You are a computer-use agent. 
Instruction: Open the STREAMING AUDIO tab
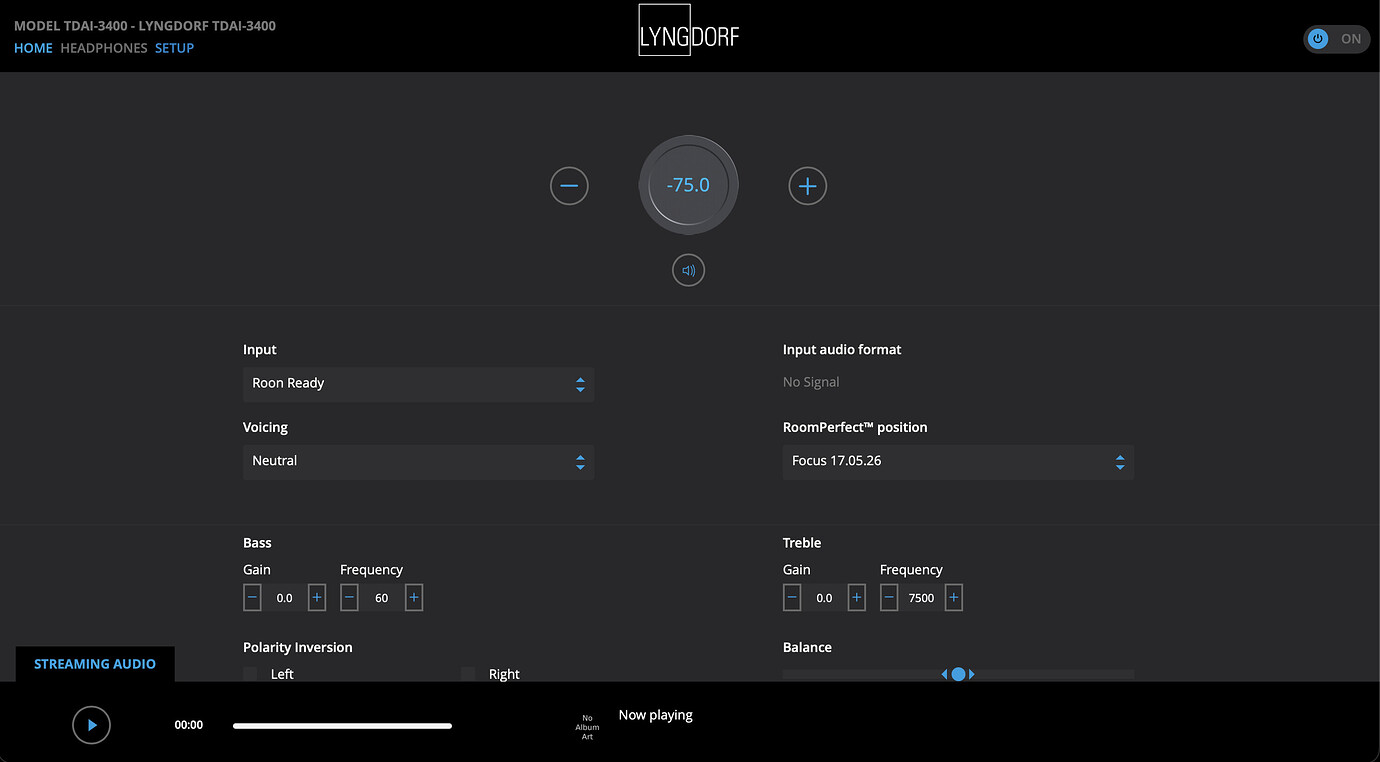tap(95, 664)
